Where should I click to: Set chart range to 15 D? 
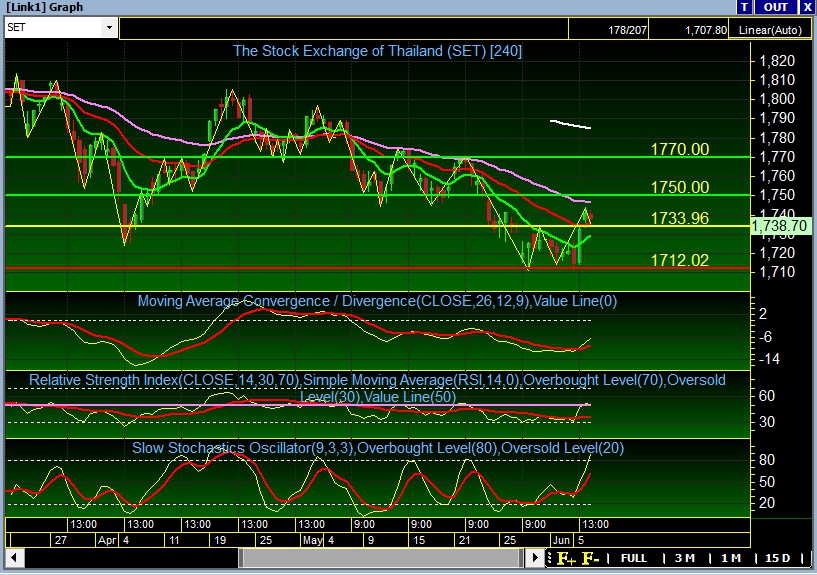pyautogui.click(x=777, y=558)
